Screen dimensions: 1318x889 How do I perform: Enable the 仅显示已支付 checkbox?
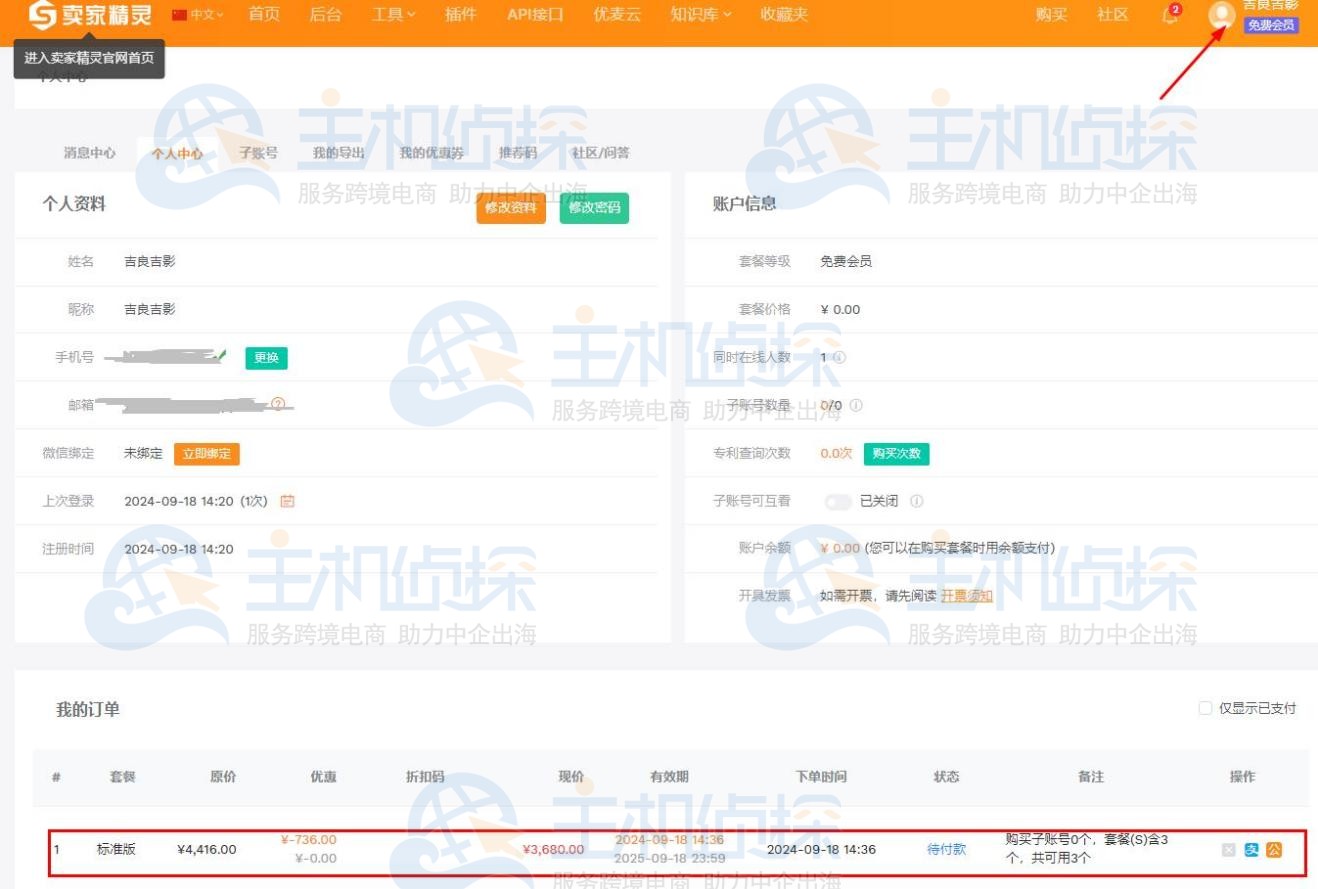click(1206, 708)
